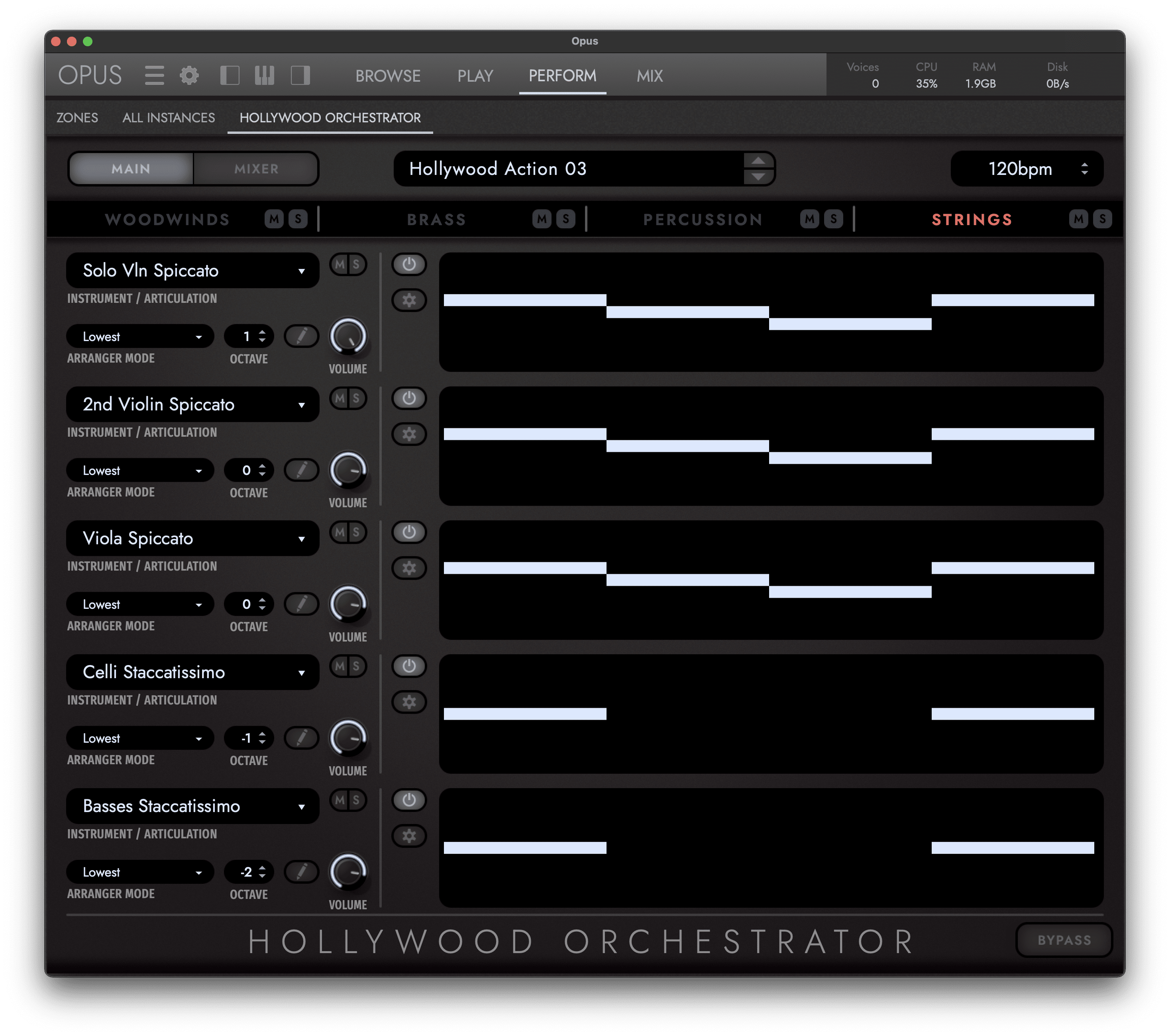Click volume knob for Viola Spiccato
The image size is (1170, 1036).
coord(348,604)
